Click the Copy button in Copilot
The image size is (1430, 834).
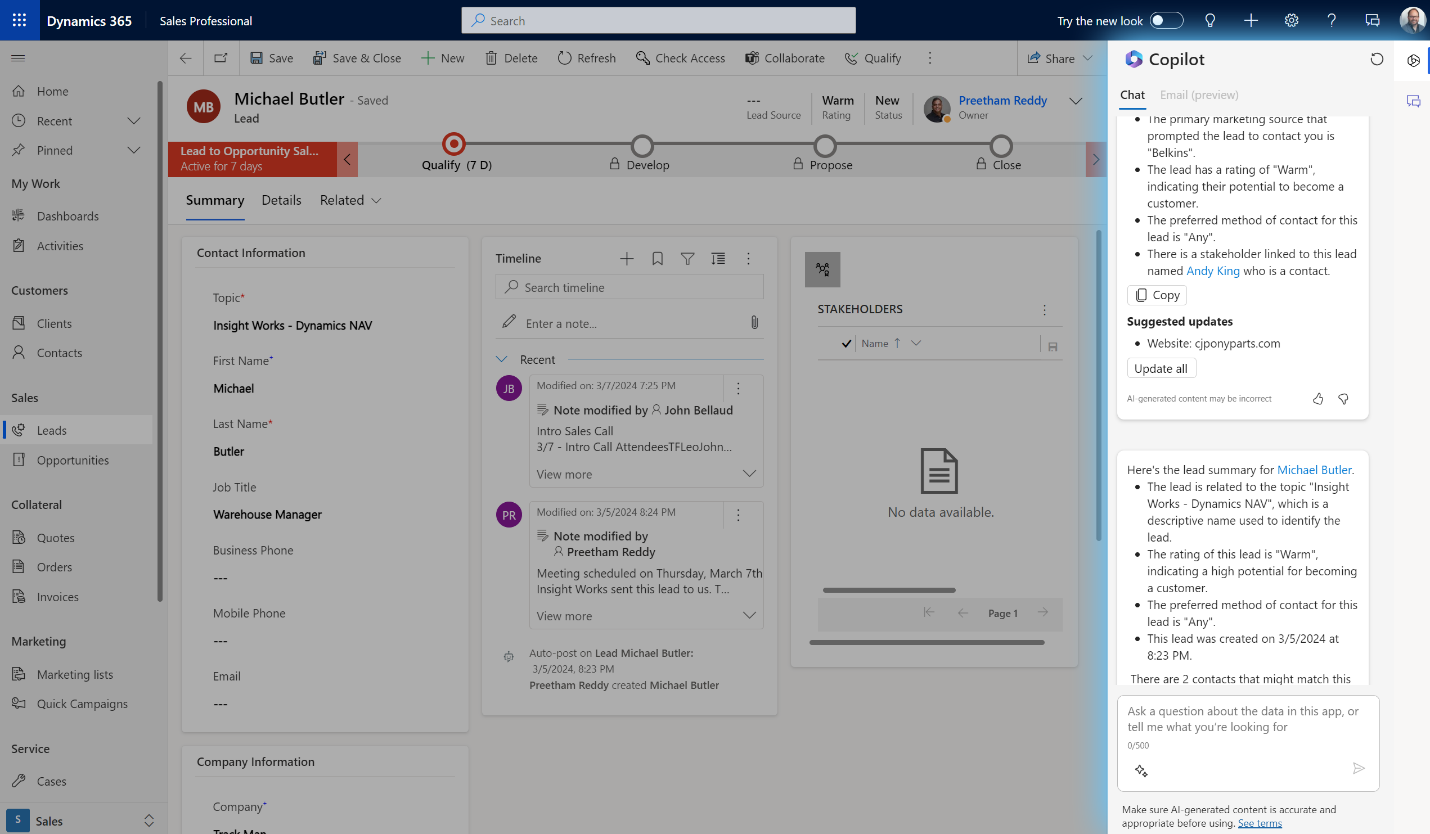[x=1157, y=295]
